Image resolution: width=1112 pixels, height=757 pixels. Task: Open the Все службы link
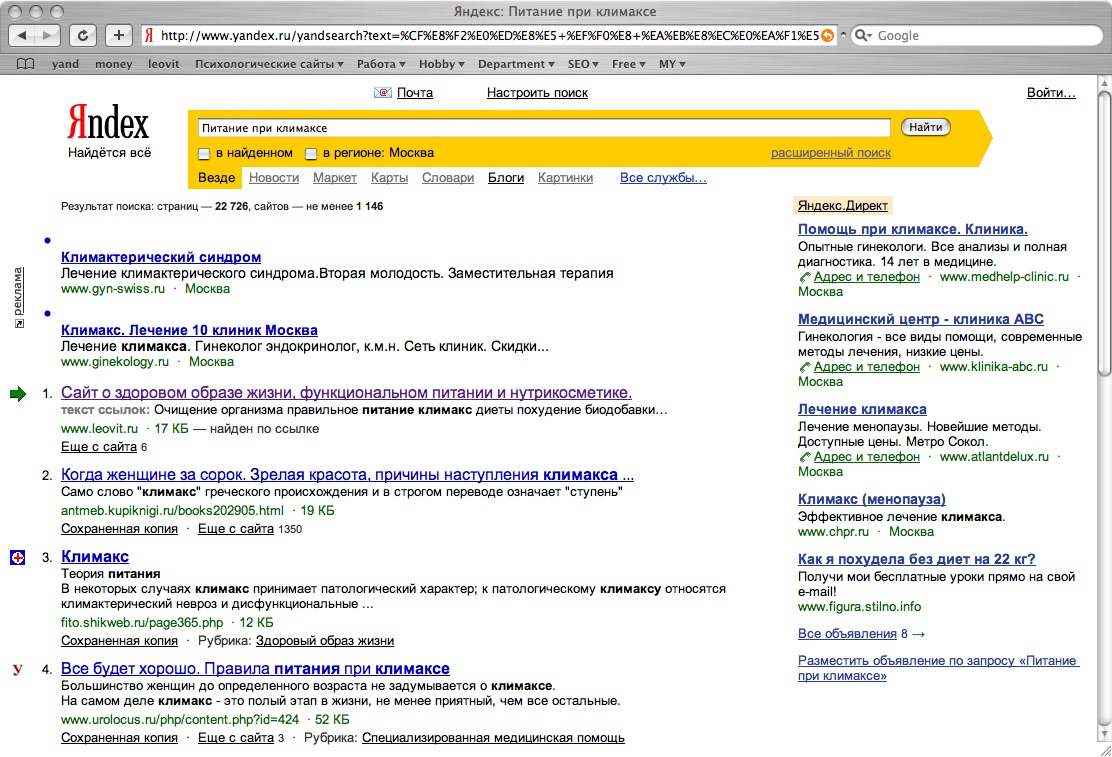[x=663, y=177]
